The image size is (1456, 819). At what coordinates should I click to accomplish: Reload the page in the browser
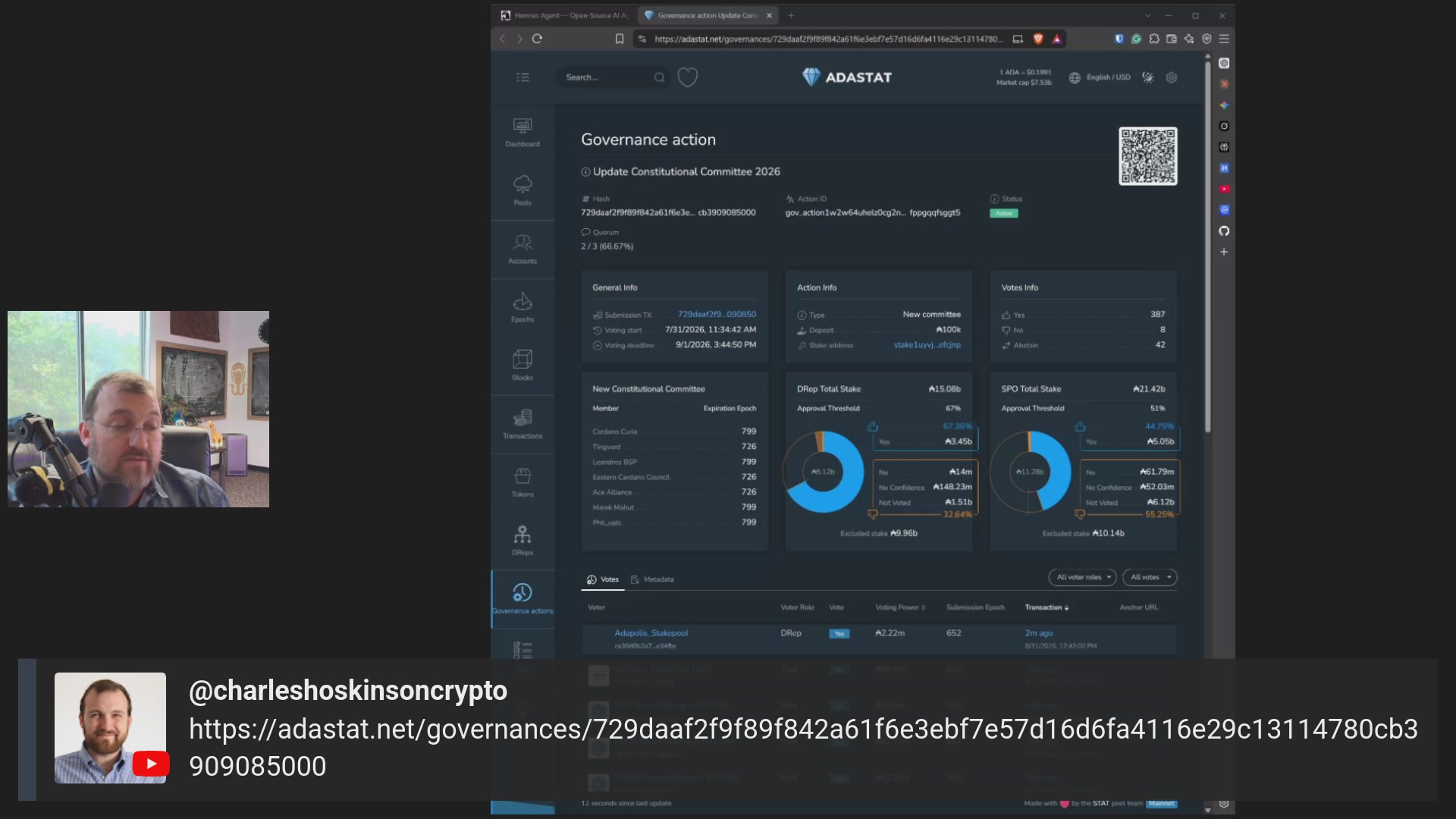[x=537, y=39]
